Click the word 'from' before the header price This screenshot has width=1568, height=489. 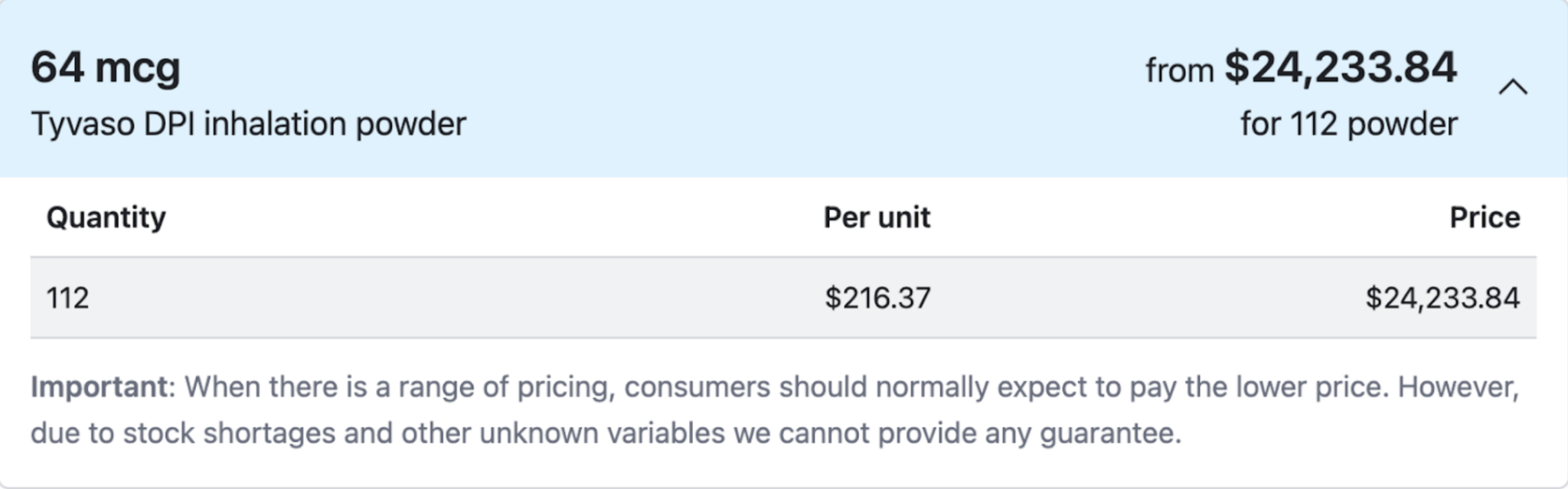[x=1179, y=71]
